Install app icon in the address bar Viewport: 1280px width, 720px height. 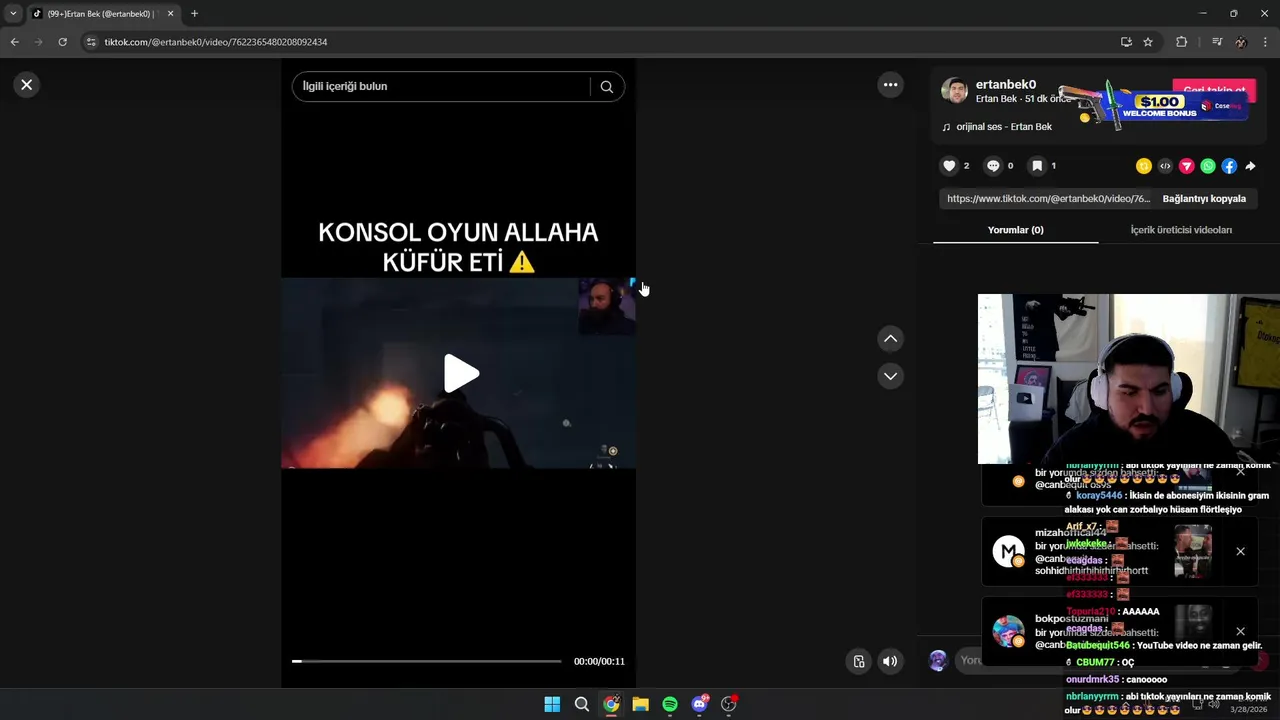click(1126, 42)
